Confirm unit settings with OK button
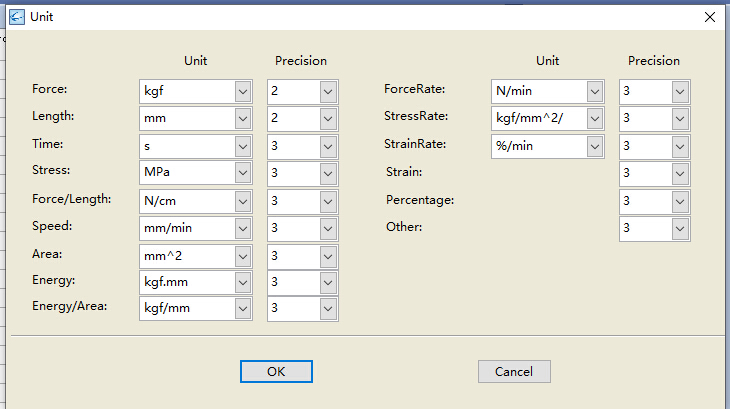The width and height of the screenshot is (730, 409). 276,371
